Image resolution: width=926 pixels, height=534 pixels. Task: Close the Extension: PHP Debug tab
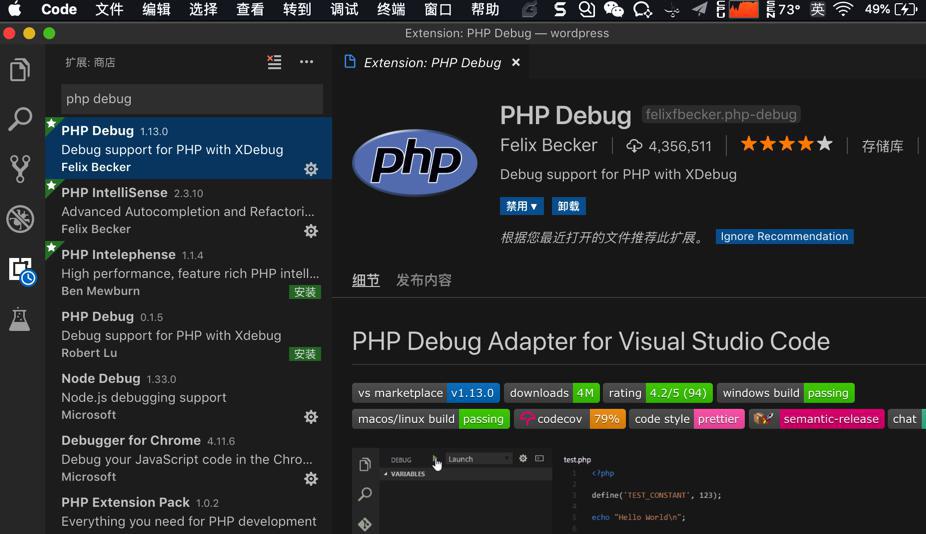pyautogui.click(x=516, y=62)
